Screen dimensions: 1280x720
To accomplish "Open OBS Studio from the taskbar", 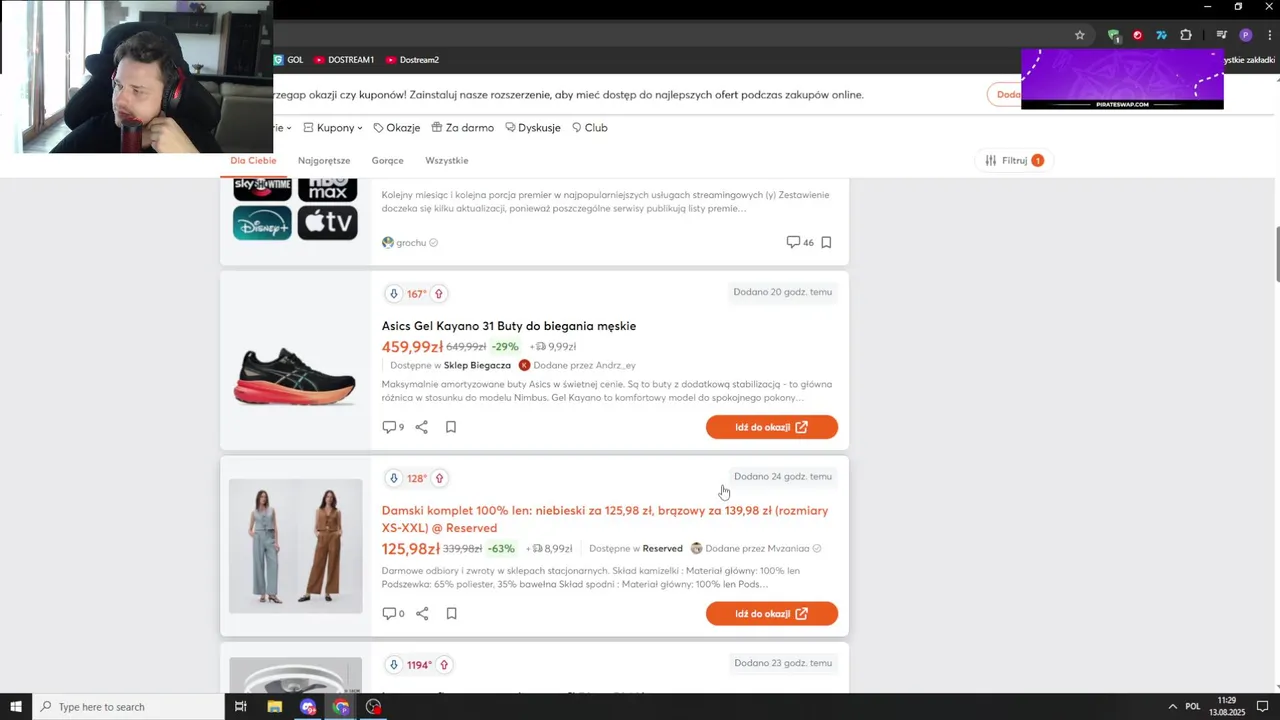I will tap(374, 707).
